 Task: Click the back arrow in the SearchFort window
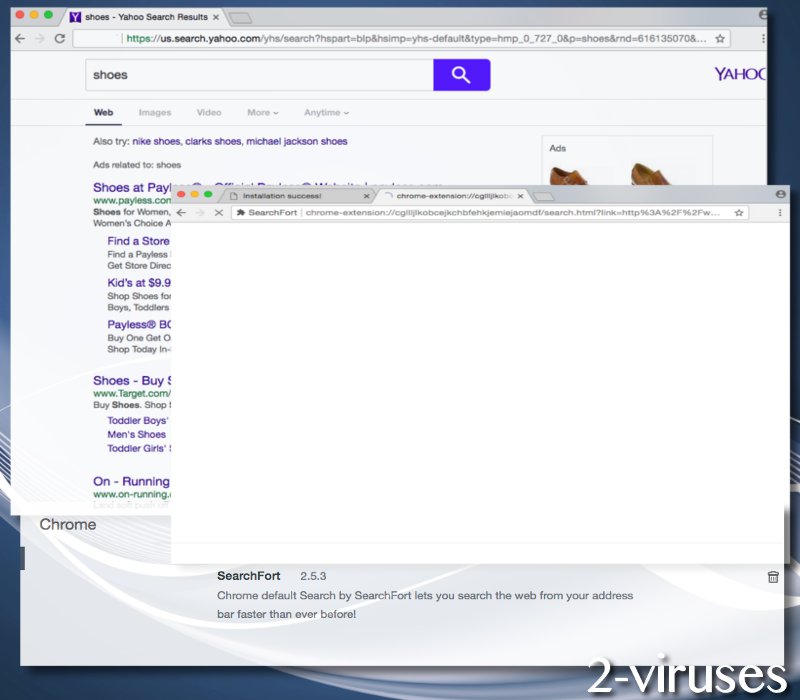click(181, 213)
